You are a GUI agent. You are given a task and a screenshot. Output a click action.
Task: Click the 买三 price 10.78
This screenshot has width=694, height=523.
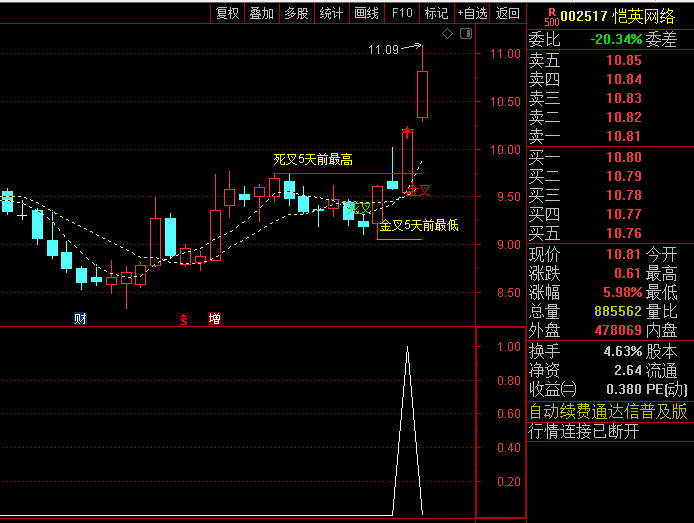(x=624, y=196)
